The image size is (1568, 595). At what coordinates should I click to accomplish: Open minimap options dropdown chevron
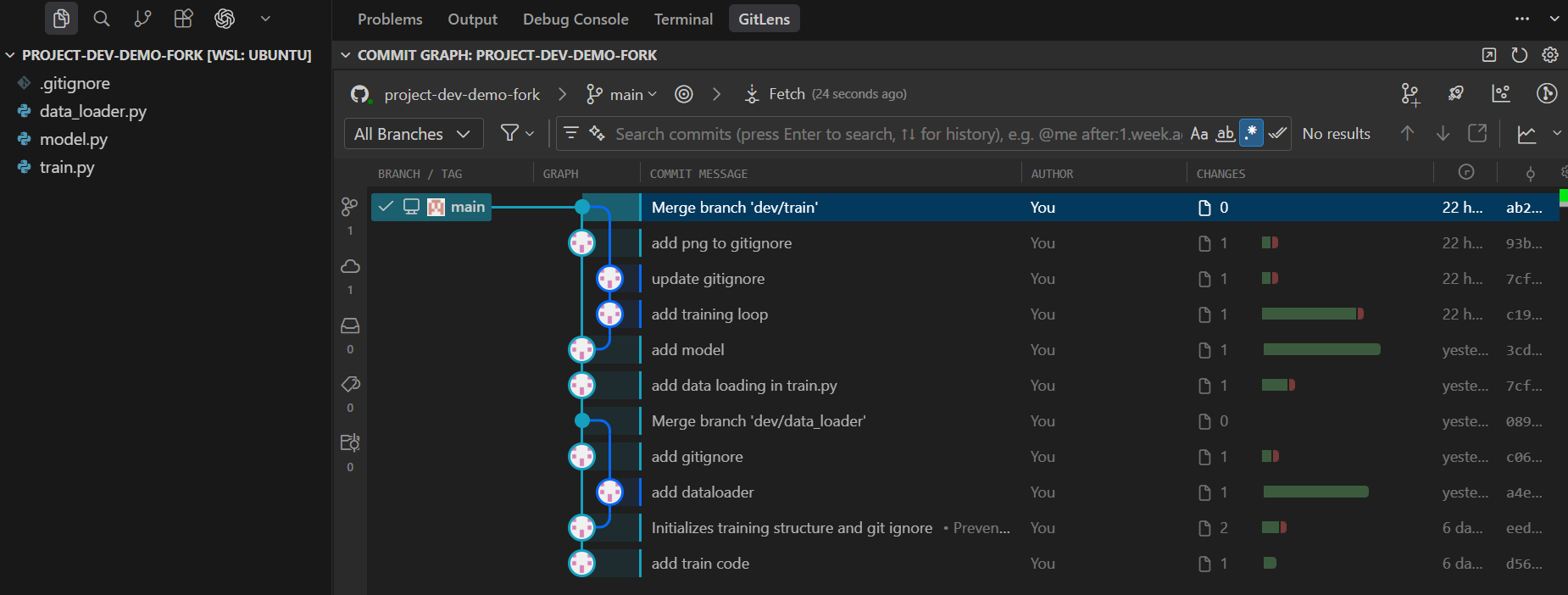pyautogui.click(x=1557, y=133)
